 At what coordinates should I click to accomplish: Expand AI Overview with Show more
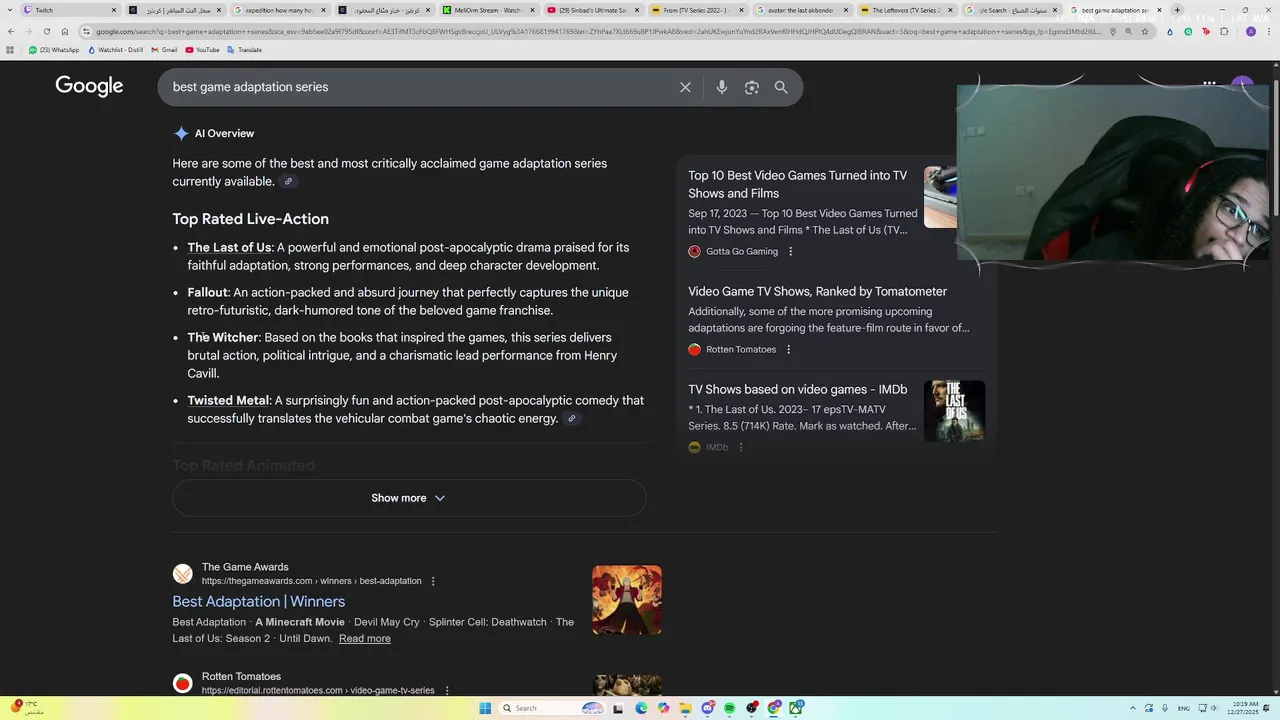pyautogui.click(x=408, y=498)
